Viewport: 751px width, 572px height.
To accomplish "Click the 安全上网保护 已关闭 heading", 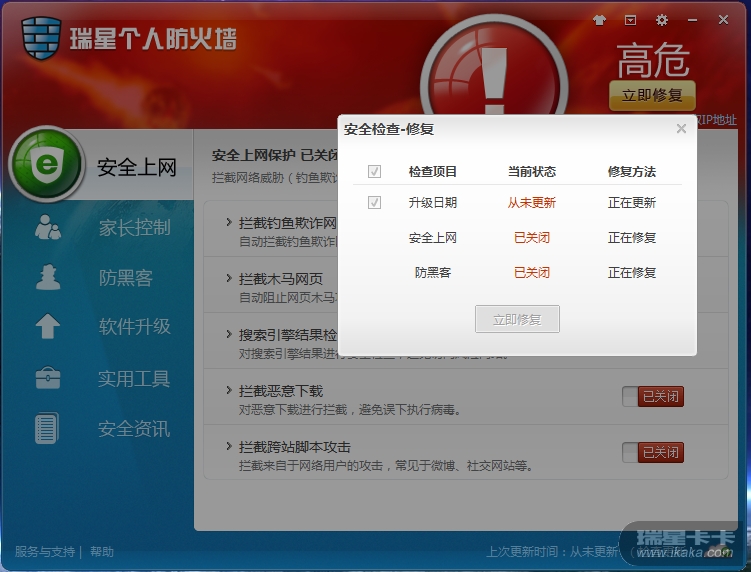I will pos(275,155).
